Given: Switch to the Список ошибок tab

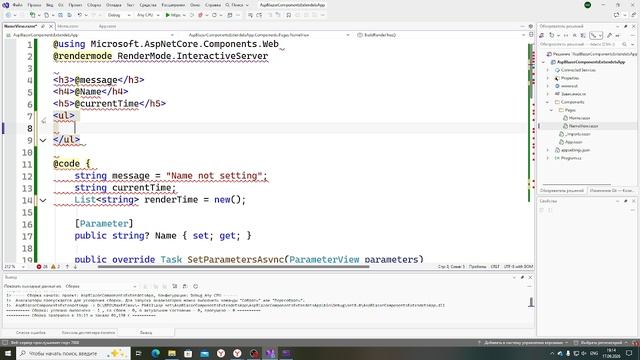Looking at the screenshot, I should tap(31, 333).
